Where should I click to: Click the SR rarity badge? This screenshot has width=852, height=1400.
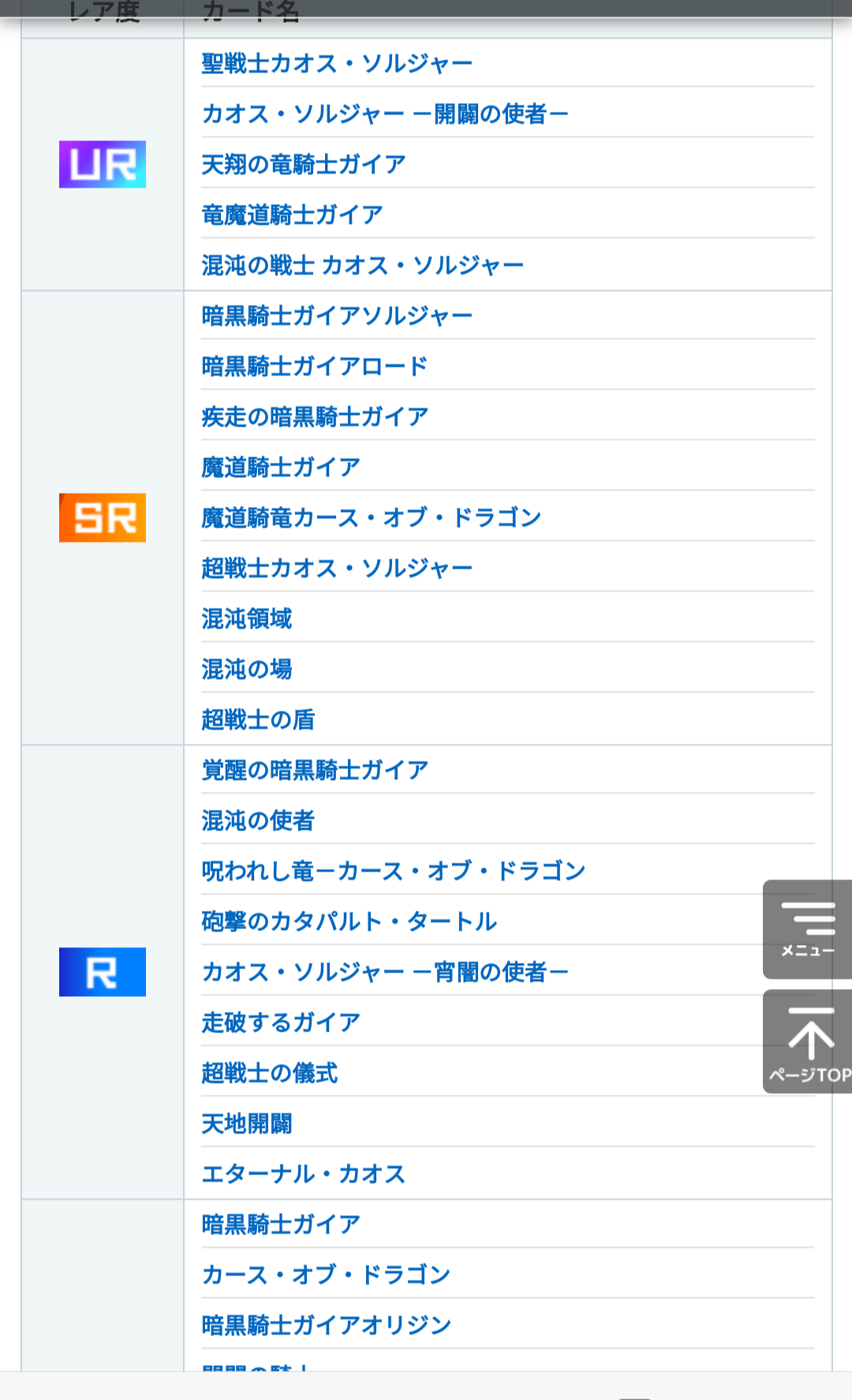tap(103, 517)
